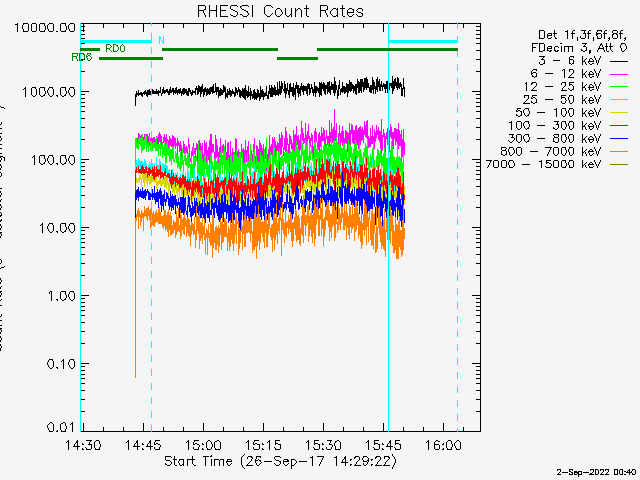Click the solid cyan marker near 15:46
The height and width of the screenshot is (480, 640).
(x=388, y=227)
